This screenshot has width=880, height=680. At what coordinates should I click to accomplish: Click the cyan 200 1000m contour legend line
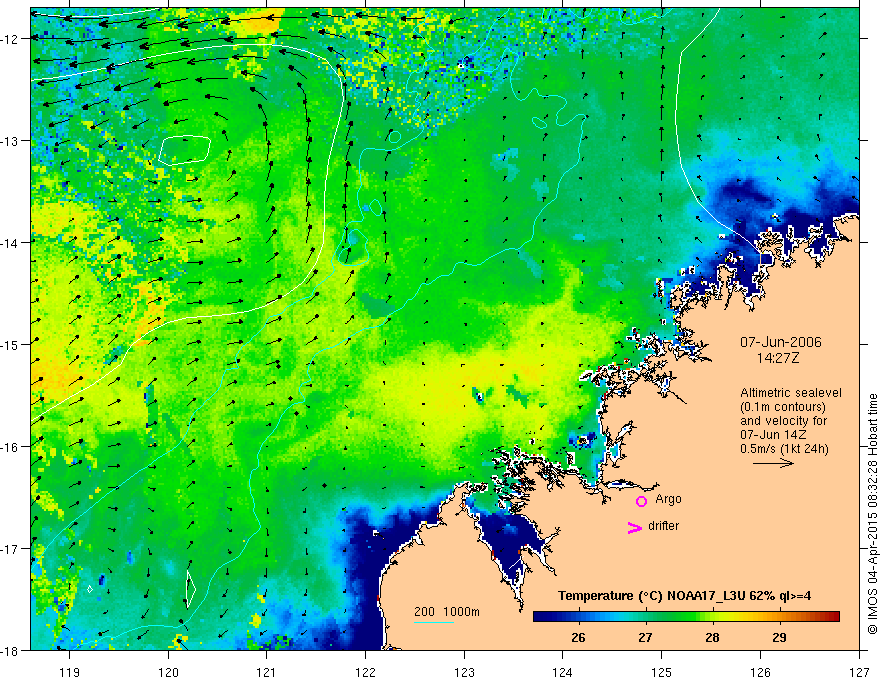[434, 622]
